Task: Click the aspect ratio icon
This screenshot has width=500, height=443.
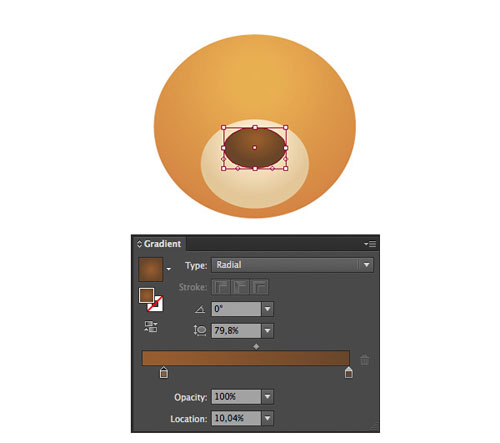Action: tap(200, 330)
